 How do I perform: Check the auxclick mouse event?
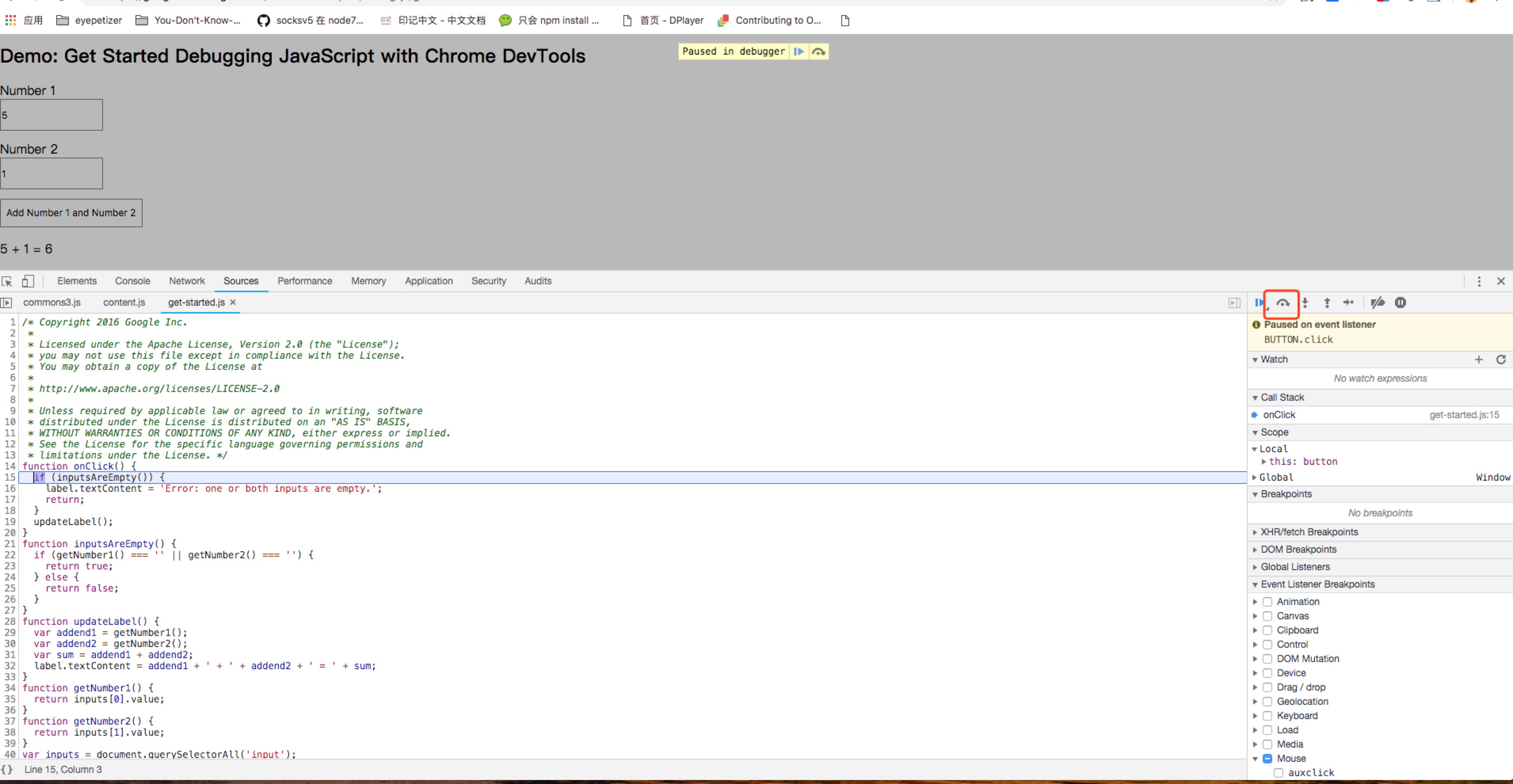(x=1278, y=773)
